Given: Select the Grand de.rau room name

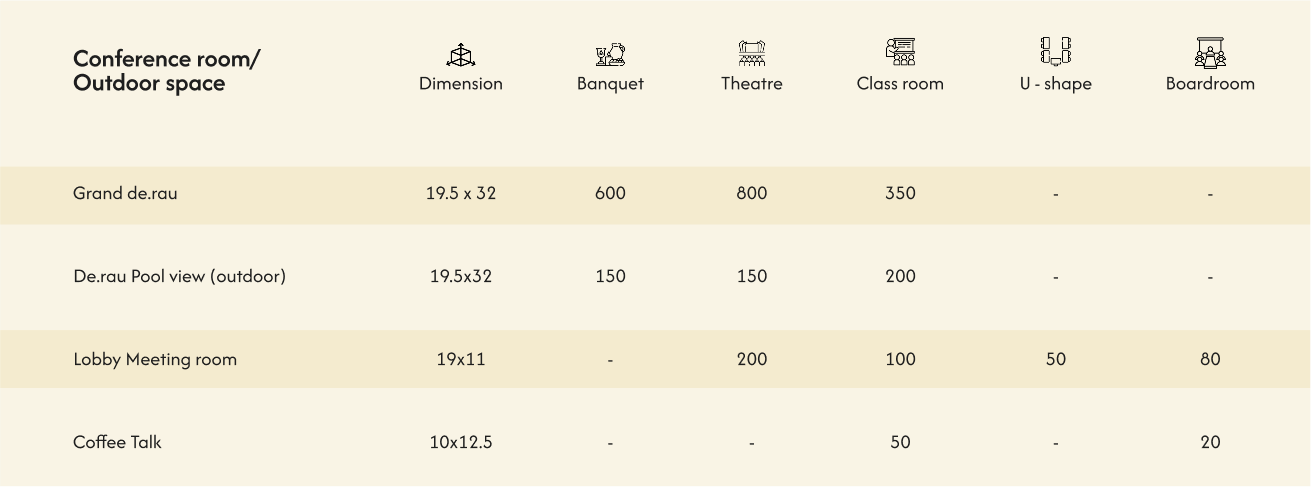Looking at the screenshot, I should pos(125,194).
